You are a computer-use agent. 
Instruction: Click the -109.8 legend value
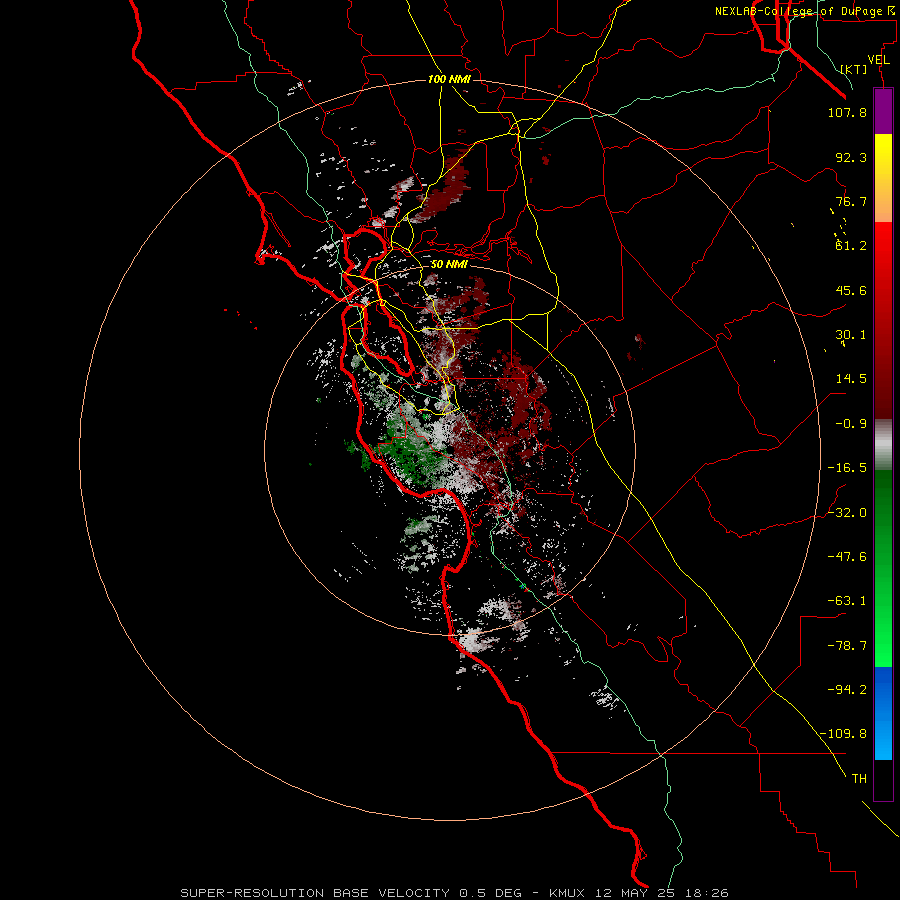click(843, 734)
